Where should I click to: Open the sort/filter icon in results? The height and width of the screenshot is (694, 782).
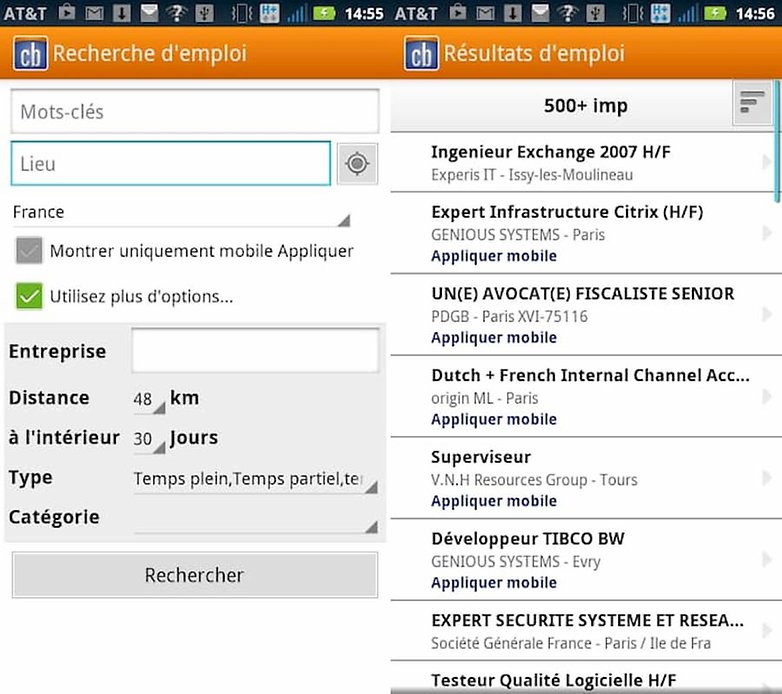point(752,103)
